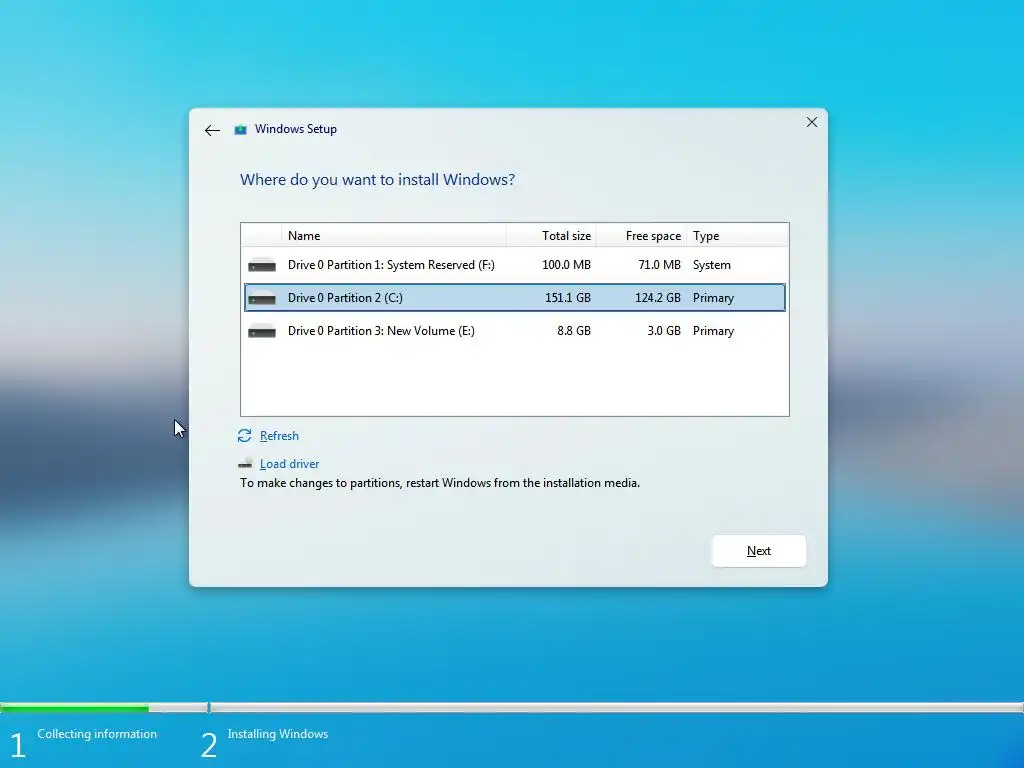
Task: Sort by the Total size column header
Action: [x=551, y=236]
